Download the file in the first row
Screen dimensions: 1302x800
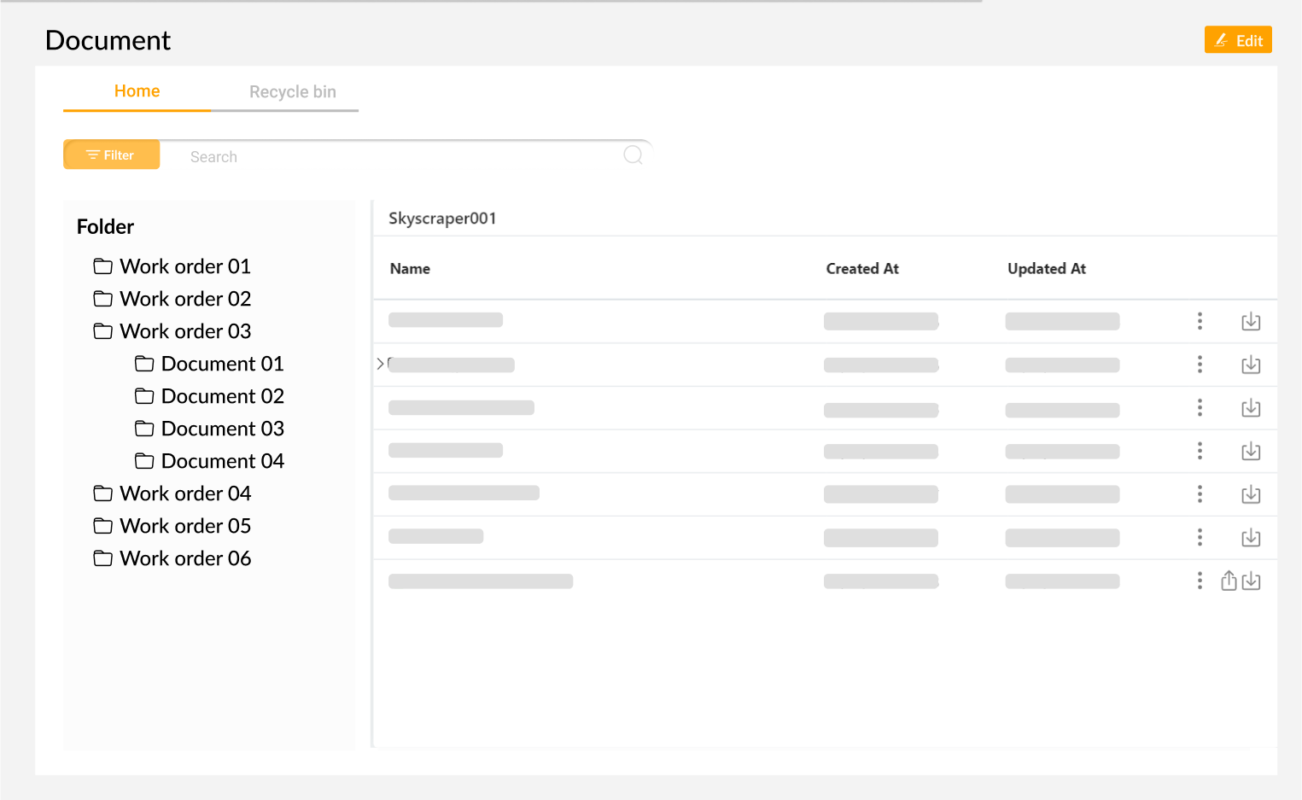(1251, 321)
